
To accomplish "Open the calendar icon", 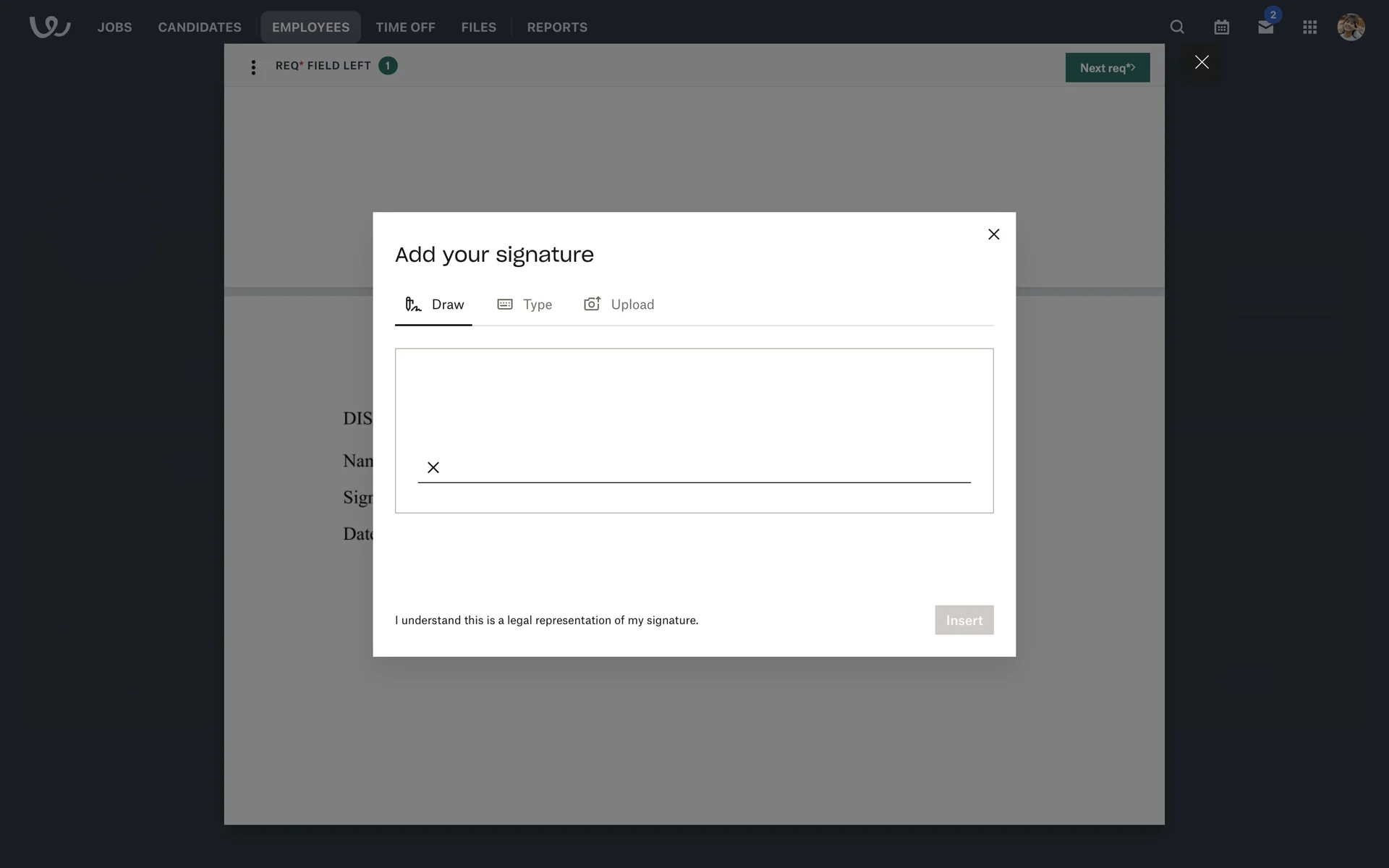I will (1221, 27).
